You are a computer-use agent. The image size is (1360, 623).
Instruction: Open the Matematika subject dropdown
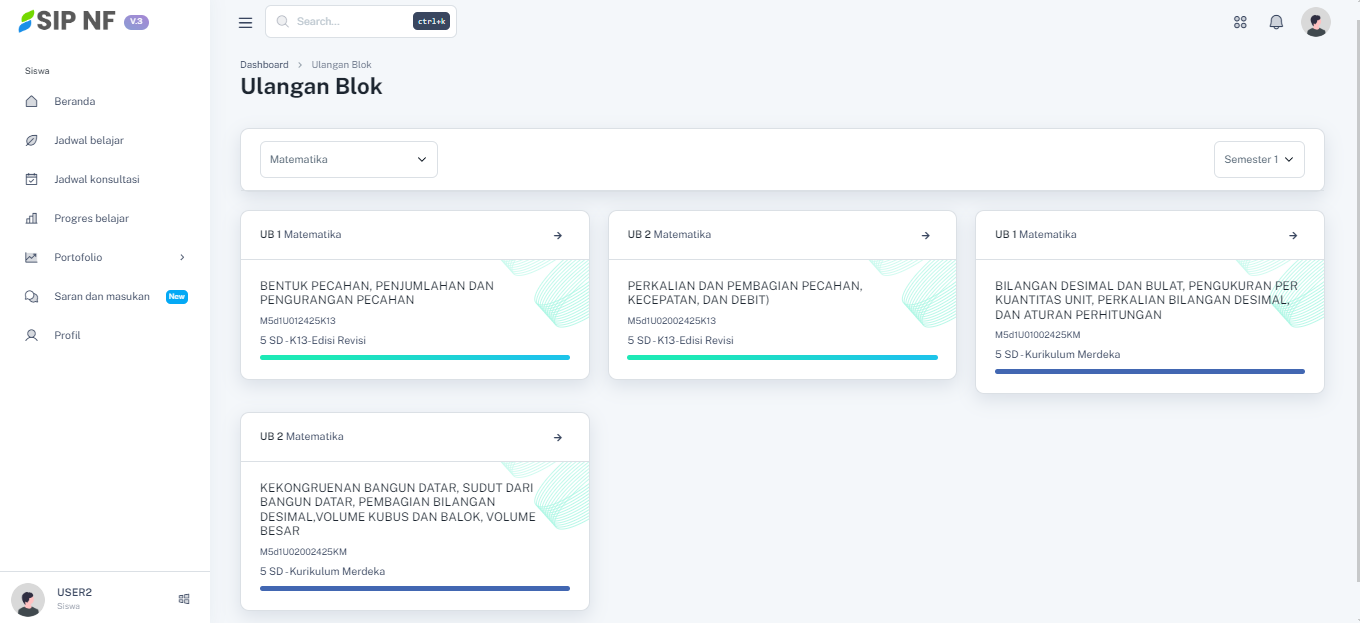pyautogui.click(x=348, y=159)
